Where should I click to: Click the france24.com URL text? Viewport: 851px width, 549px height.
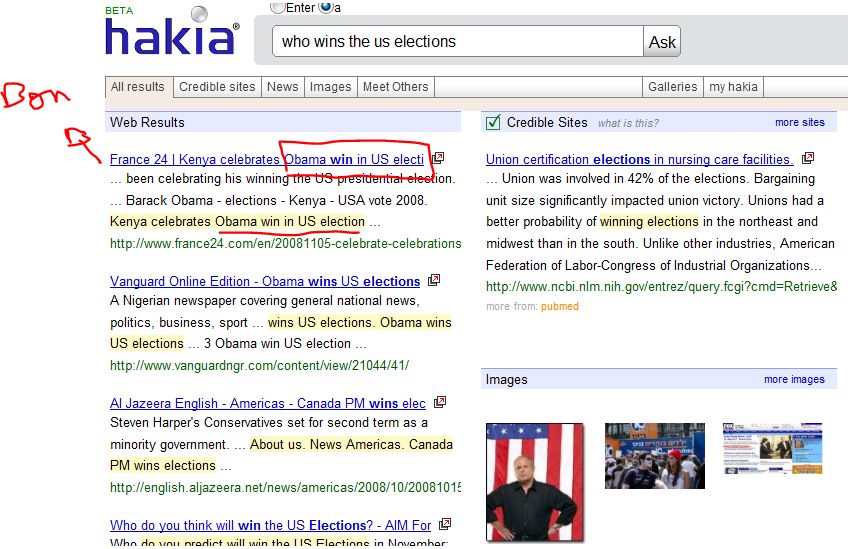[x=285, y=244]
